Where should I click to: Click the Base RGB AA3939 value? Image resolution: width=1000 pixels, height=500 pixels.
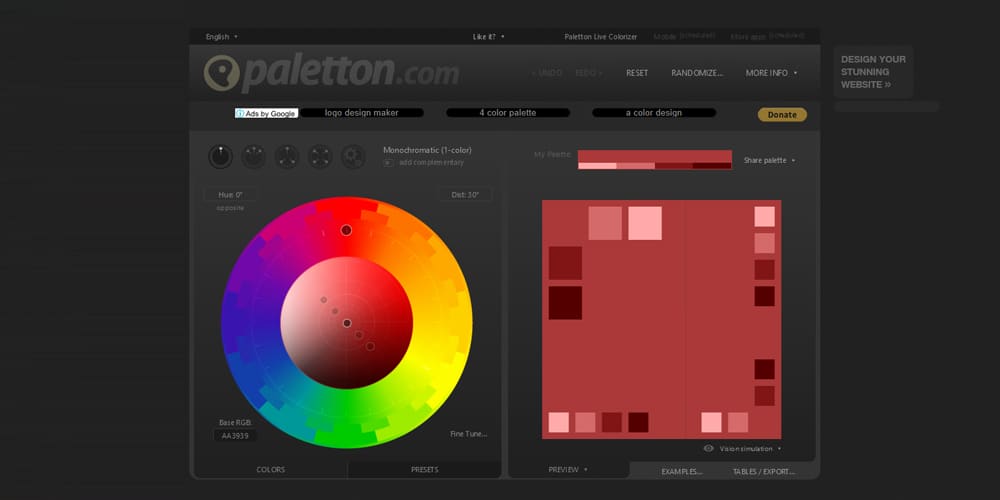pos(235,436)
